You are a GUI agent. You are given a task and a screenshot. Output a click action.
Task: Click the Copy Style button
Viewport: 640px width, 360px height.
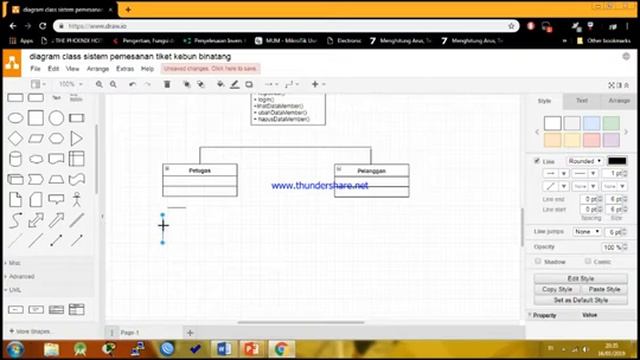click(557, 289)
